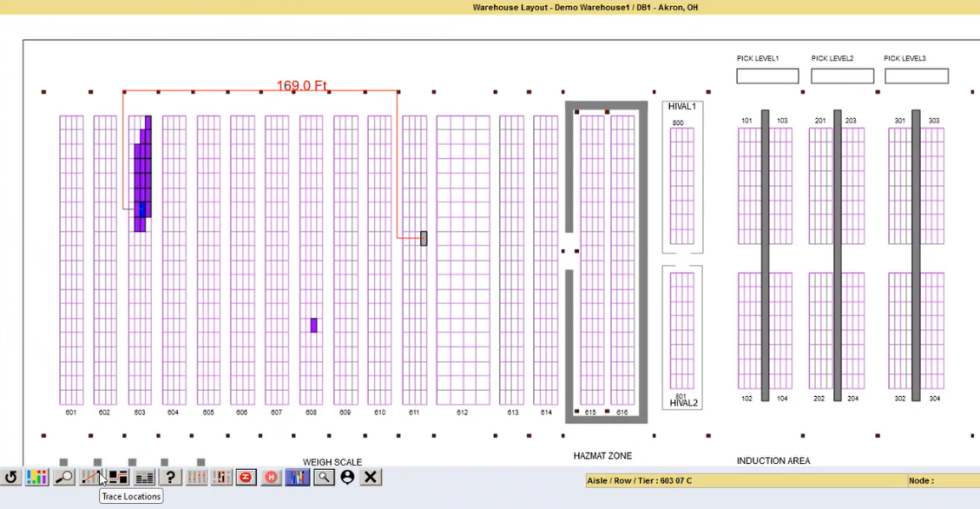Click the black blocks layout icon

(x=118, y=477)
